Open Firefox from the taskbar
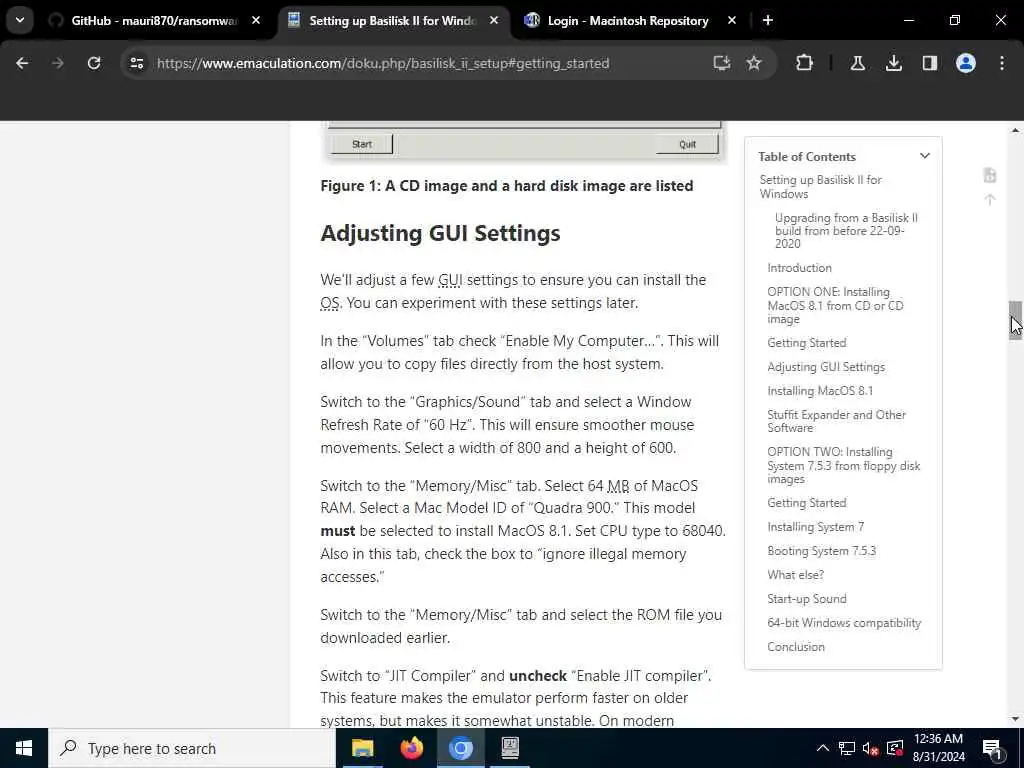The height and width of the screenshot is (768, 1024). (x=411, y=748)
